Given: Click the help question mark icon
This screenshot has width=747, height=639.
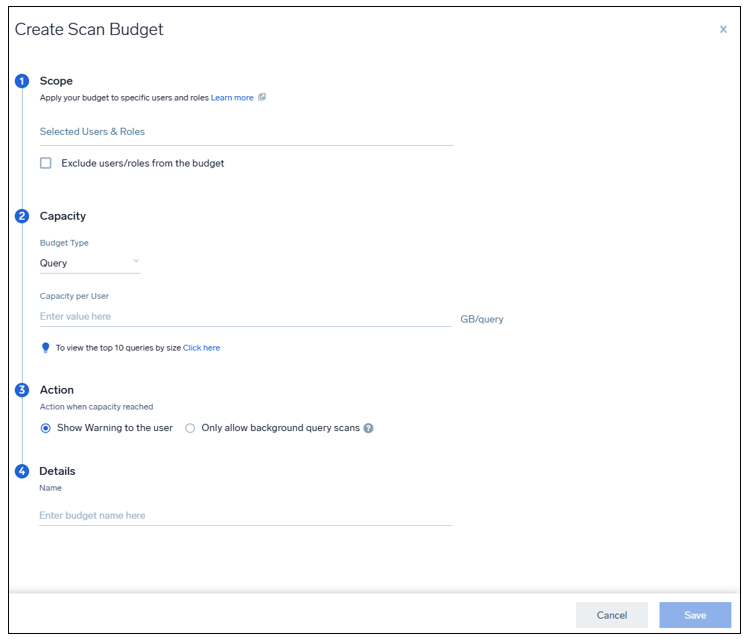Looking at the screenshot, I should (x=368, y=428).
